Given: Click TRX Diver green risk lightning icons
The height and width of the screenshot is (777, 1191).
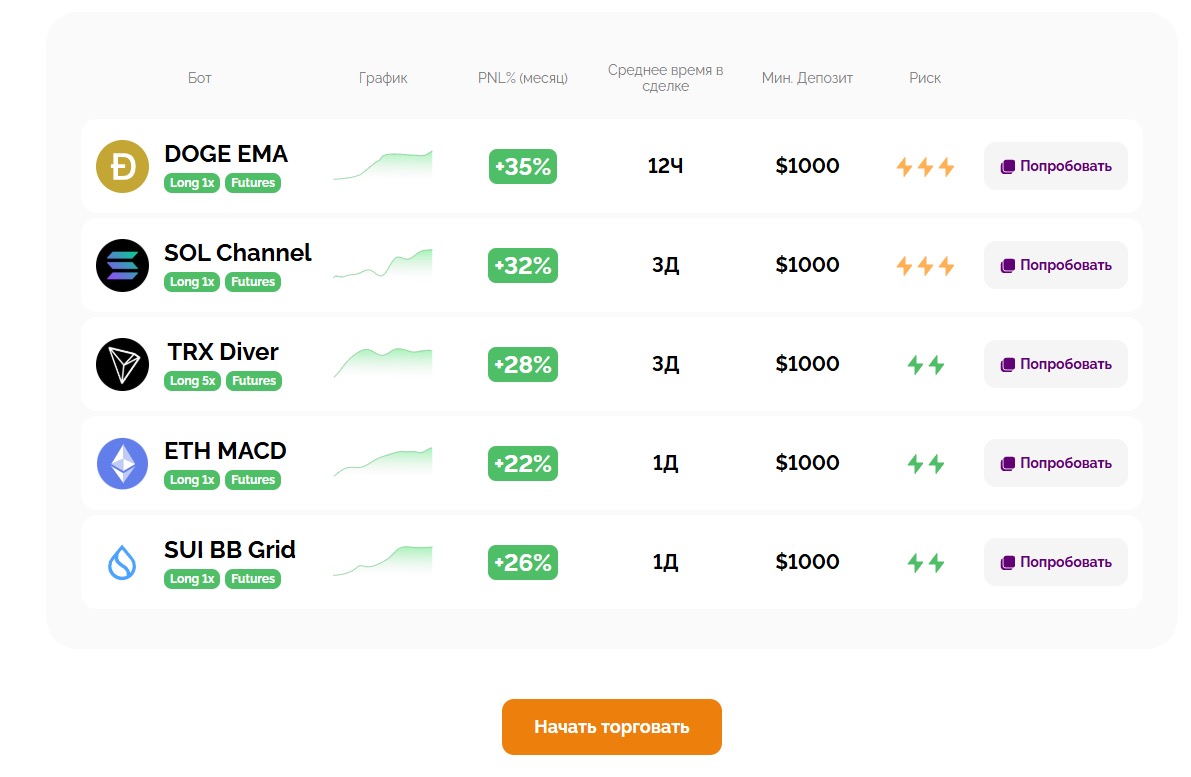Looking at the screenshot, I should (925, 365).
